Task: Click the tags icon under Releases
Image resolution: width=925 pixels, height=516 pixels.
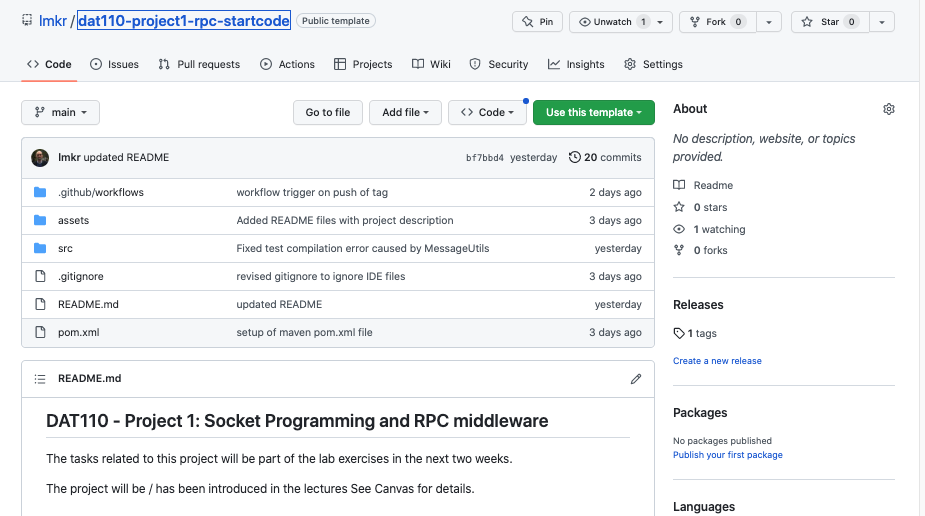Action: pyautogui.click(x=680, y=333)
